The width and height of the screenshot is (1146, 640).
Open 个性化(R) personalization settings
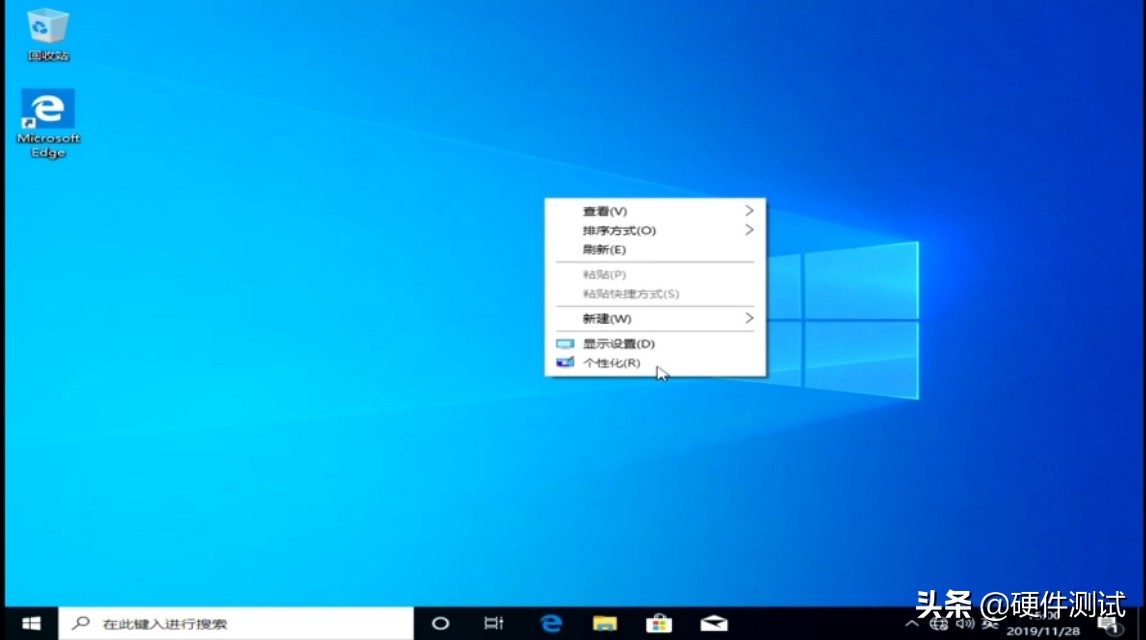pyautogui.click(x=612, y=363)
